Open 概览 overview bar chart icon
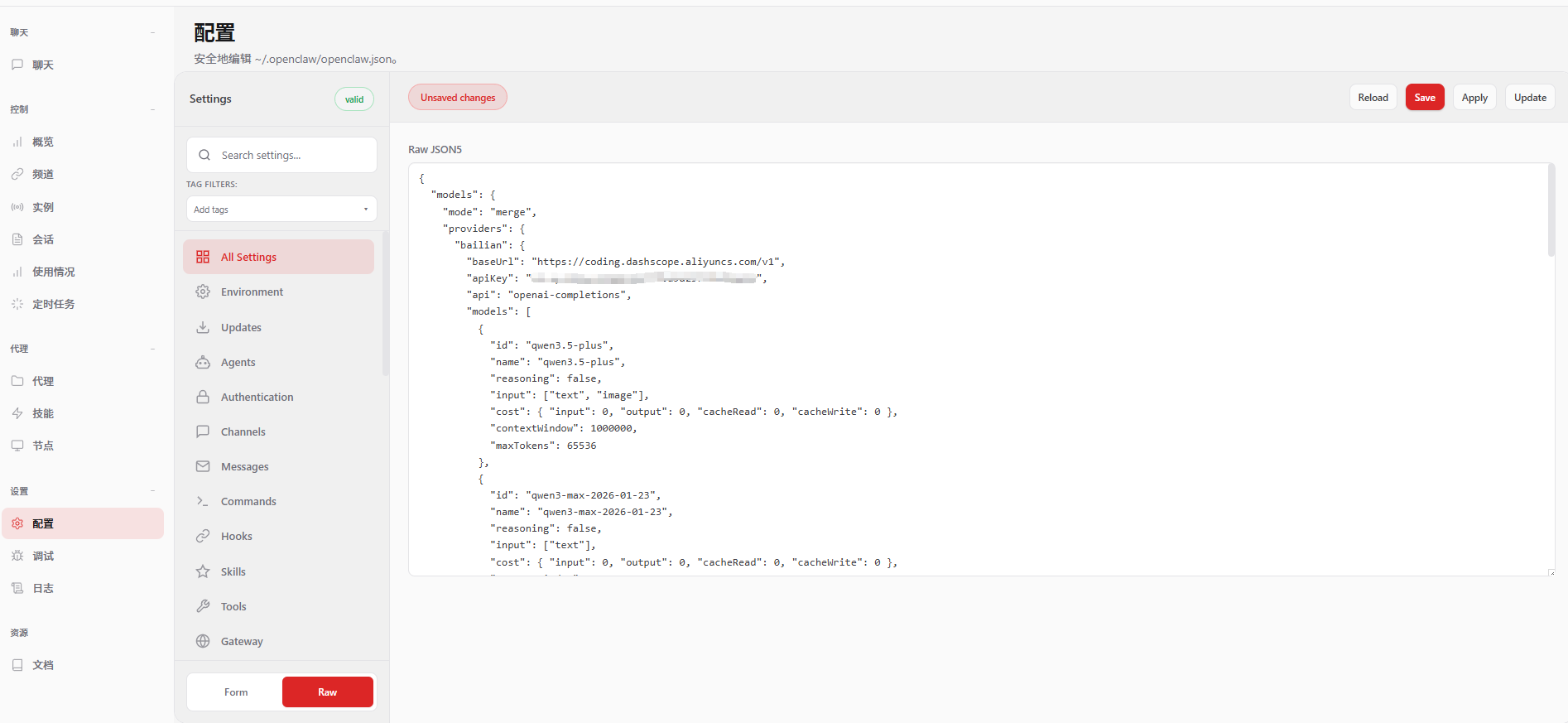The width and height of the screenshot is (1568, 723). (x=17, y=142)
